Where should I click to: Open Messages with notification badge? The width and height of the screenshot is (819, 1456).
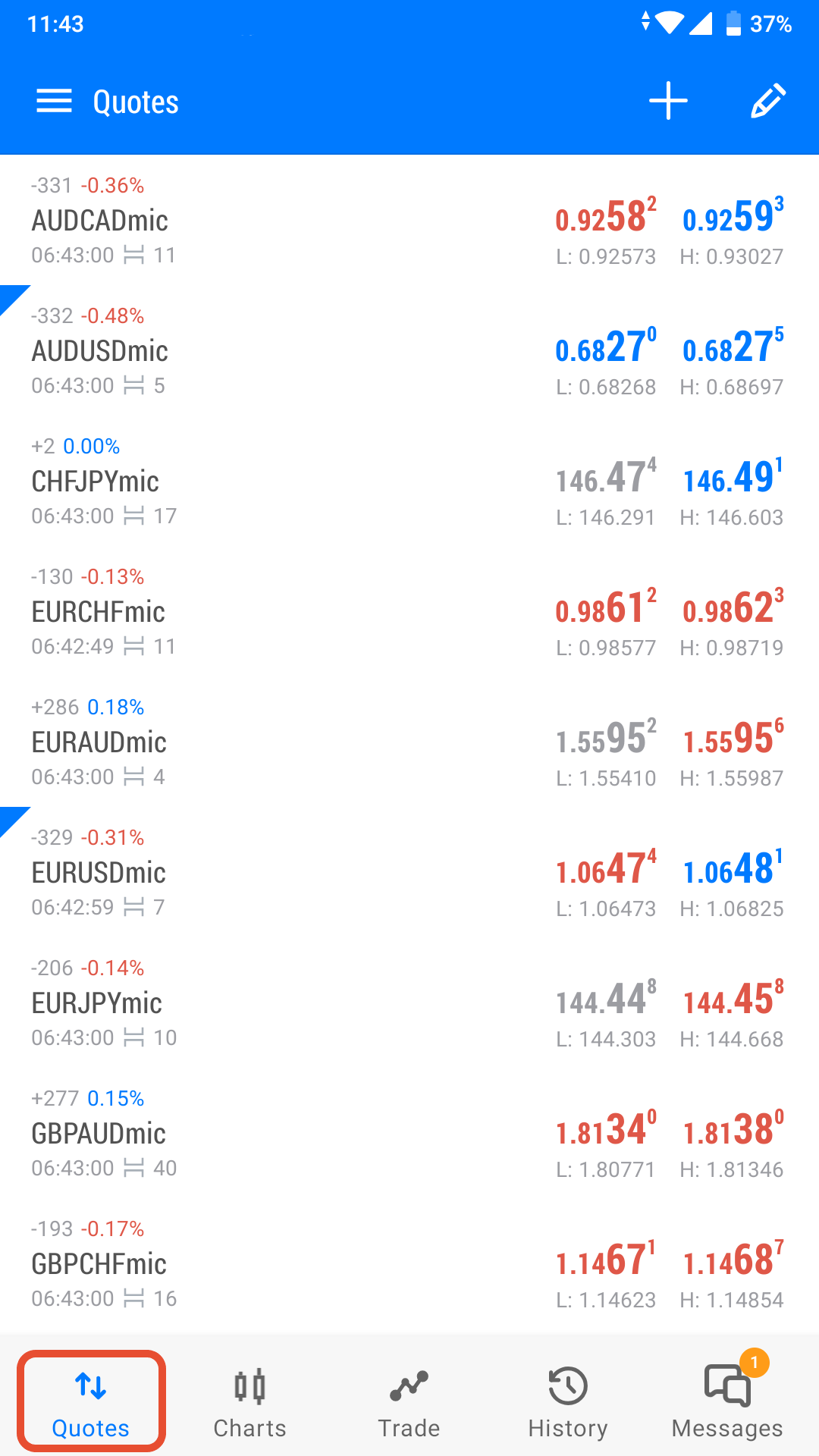(x=727, y=1401)
